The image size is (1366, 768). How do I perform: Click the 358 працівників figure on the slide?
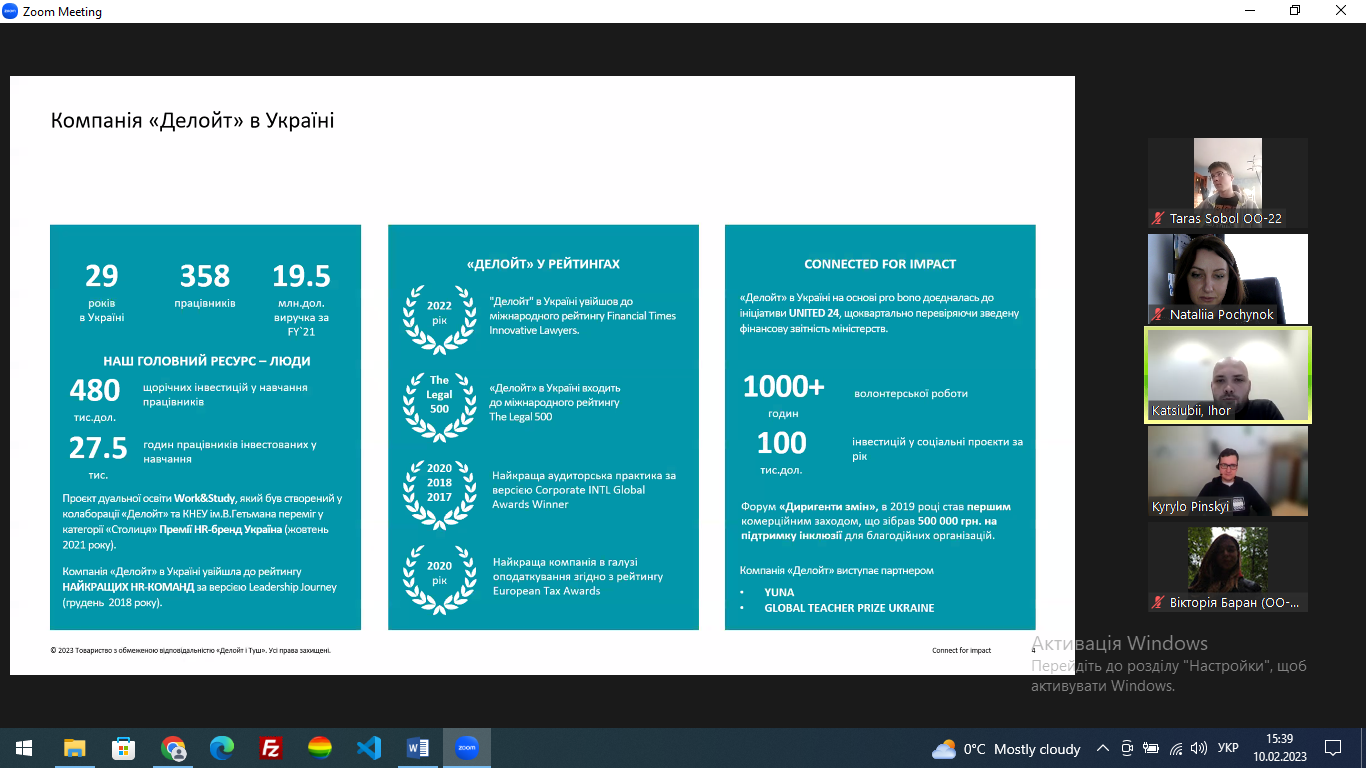coord(205,285)
